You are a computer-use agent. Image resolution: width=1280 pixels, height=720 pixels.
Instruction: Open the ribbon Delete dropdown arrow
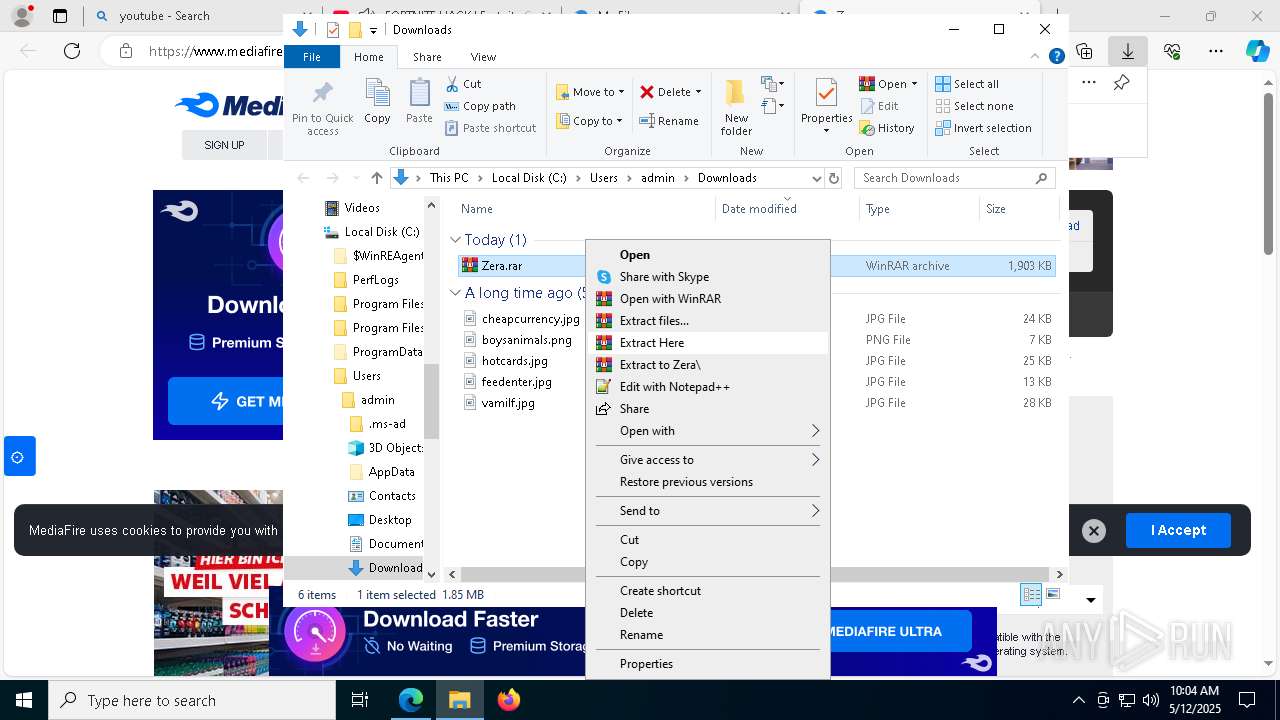point(698,92)
